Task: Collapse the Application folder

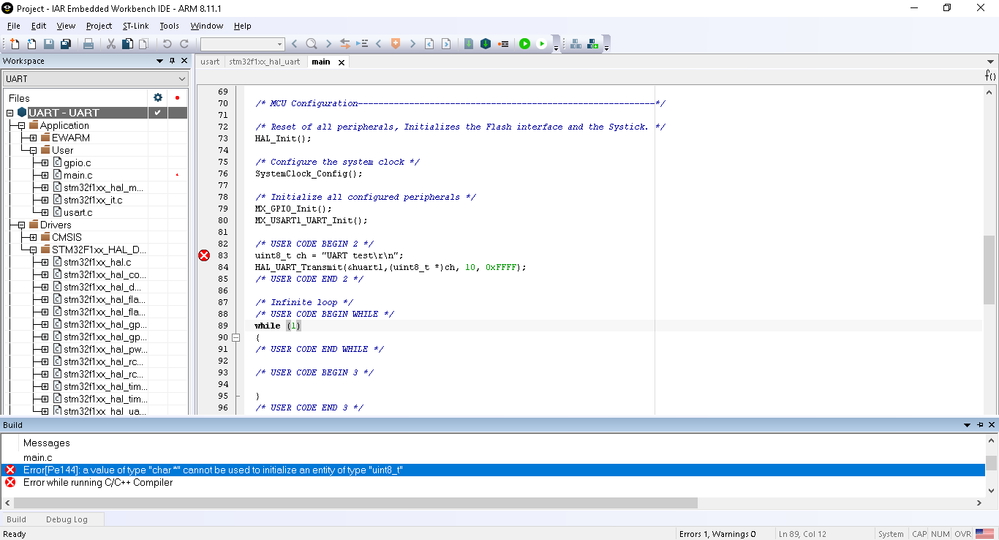Action: click(x=21, y=125)
